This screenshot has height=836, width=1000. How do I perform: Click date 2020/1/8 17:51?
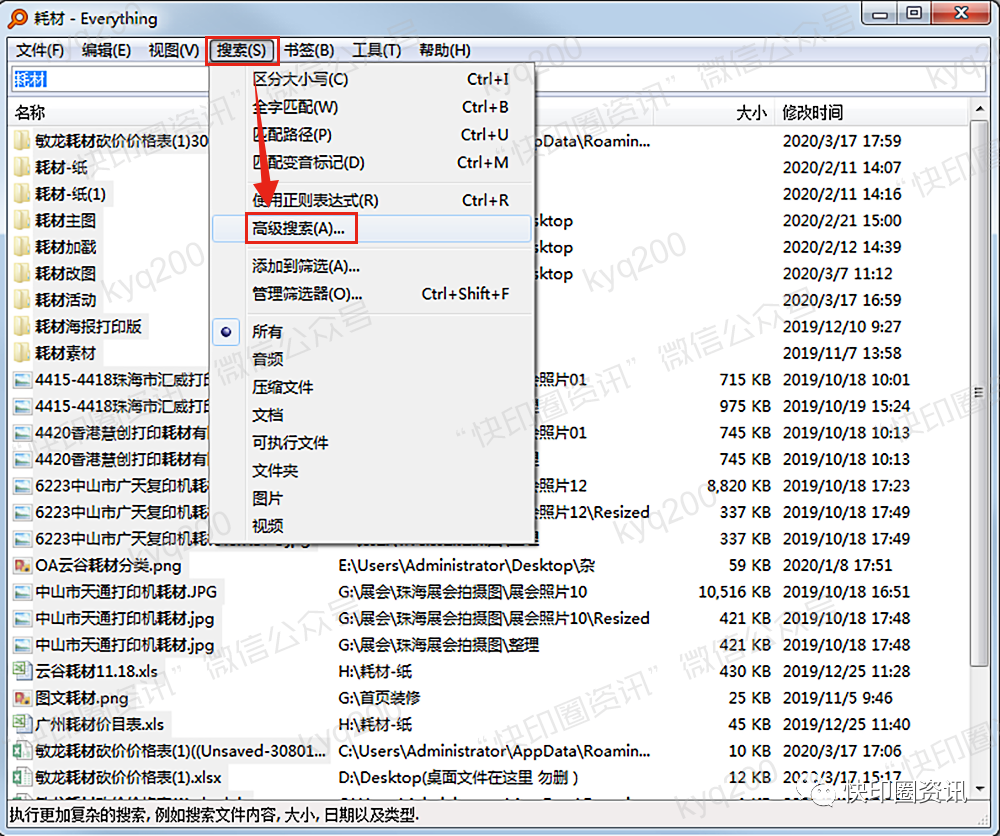click(837, 566)
